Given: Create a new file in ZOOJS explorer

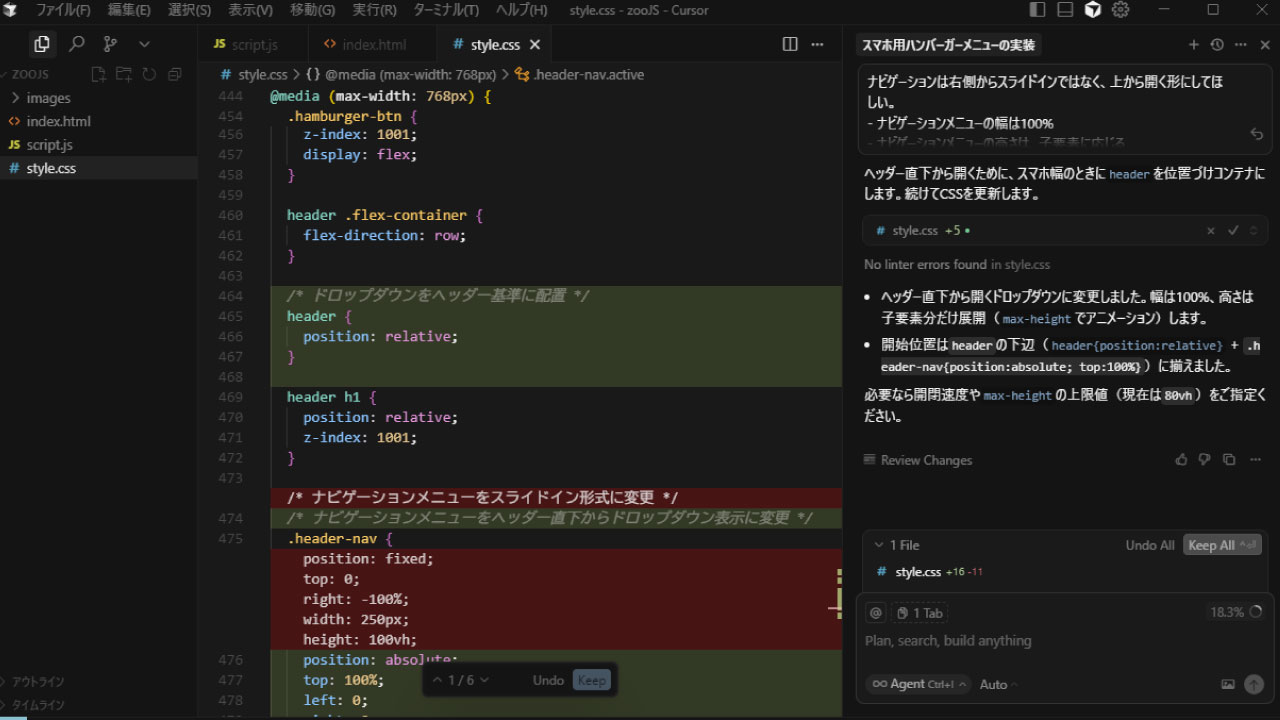Looking at the screenshot, I should 98,74.
